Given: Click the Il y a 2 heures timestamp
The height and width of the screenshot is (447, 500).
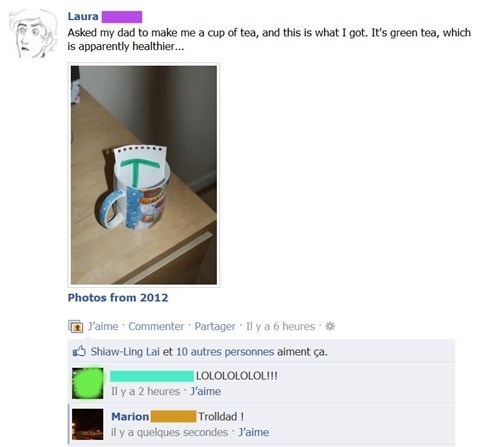Looking at the screenshot, I should tap(146, 391).
